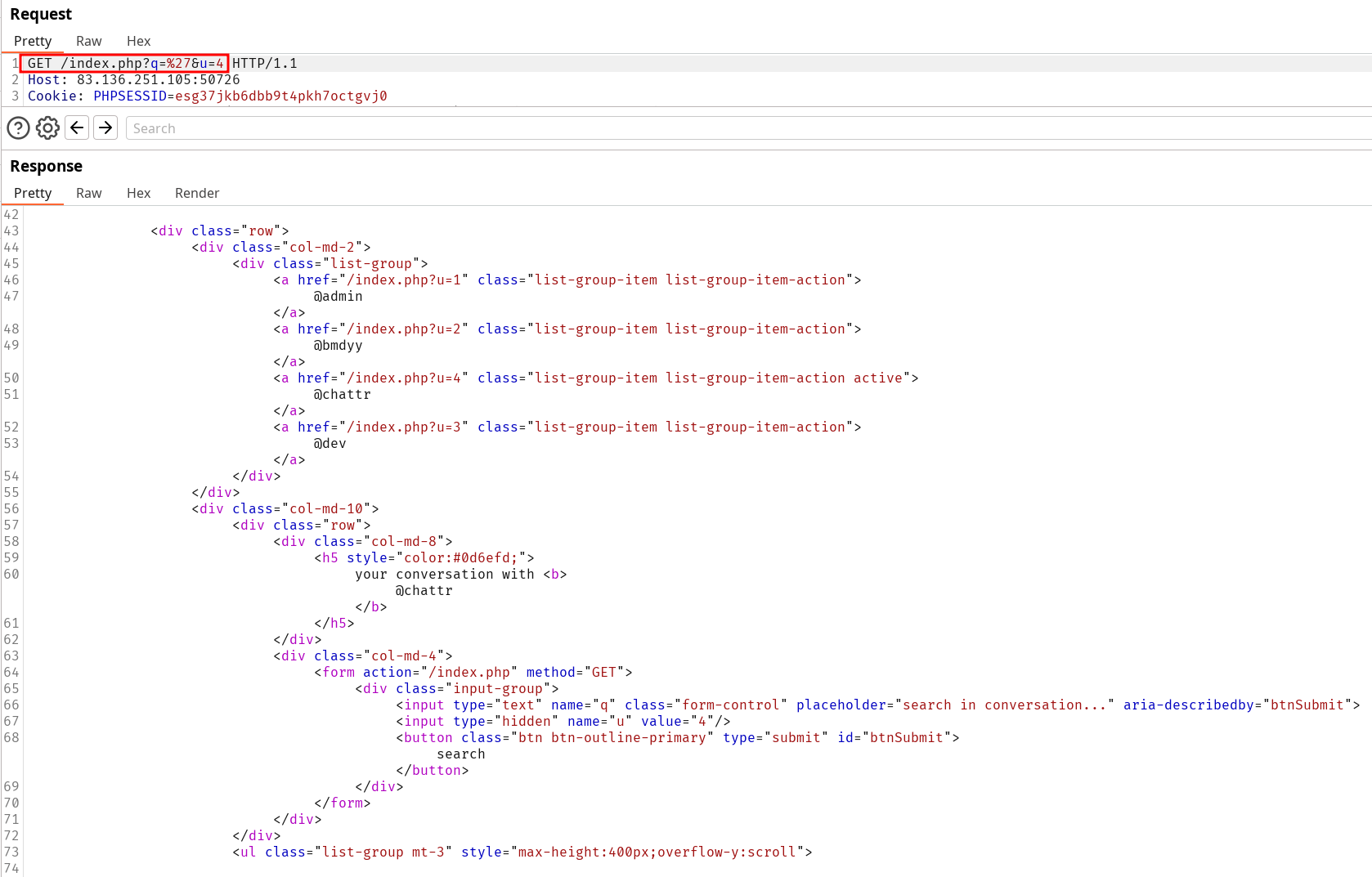
Task: Click the help question mark icon
Action: (18, 128)
